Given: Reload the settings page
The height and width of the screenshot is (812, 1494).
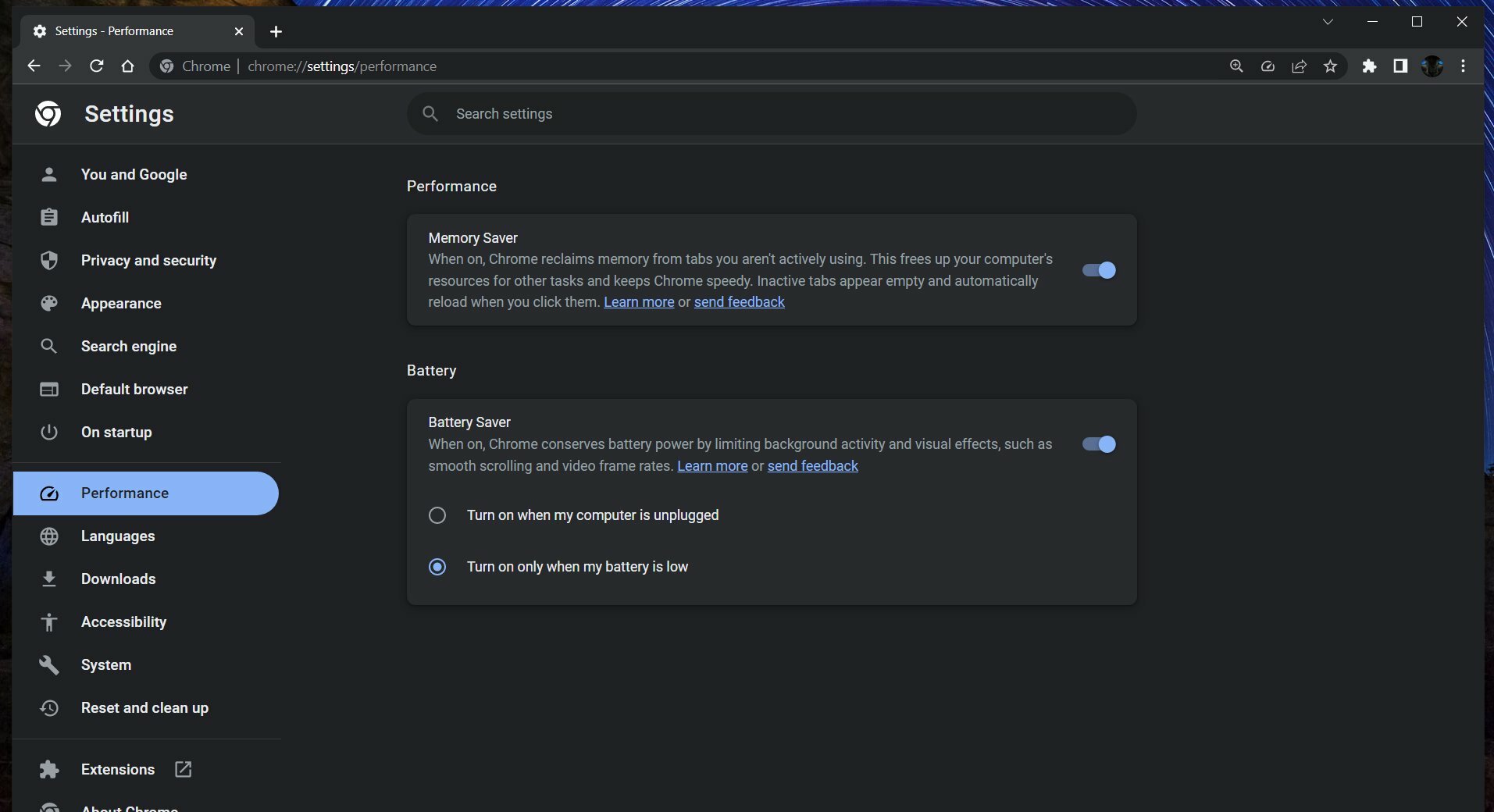Looking at the screenshot, I should [96, 66].
